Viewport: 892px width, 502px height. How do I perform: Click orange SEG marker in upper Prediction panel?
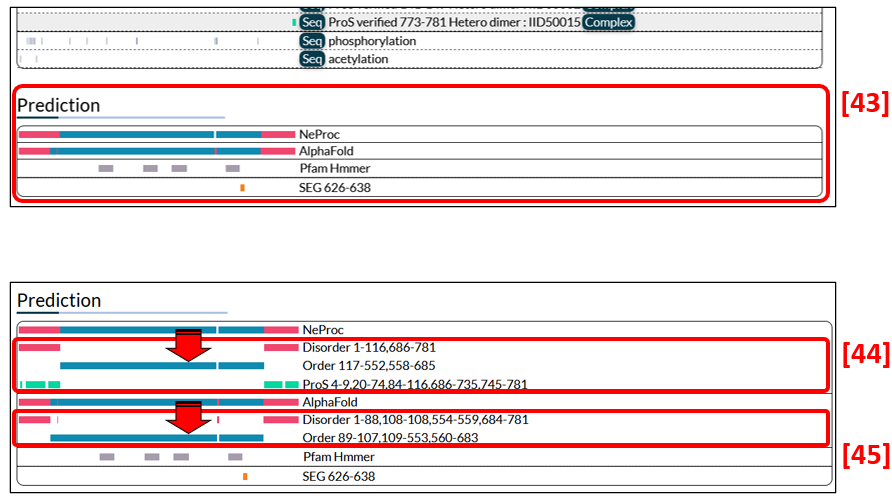[x=242, y=188]
